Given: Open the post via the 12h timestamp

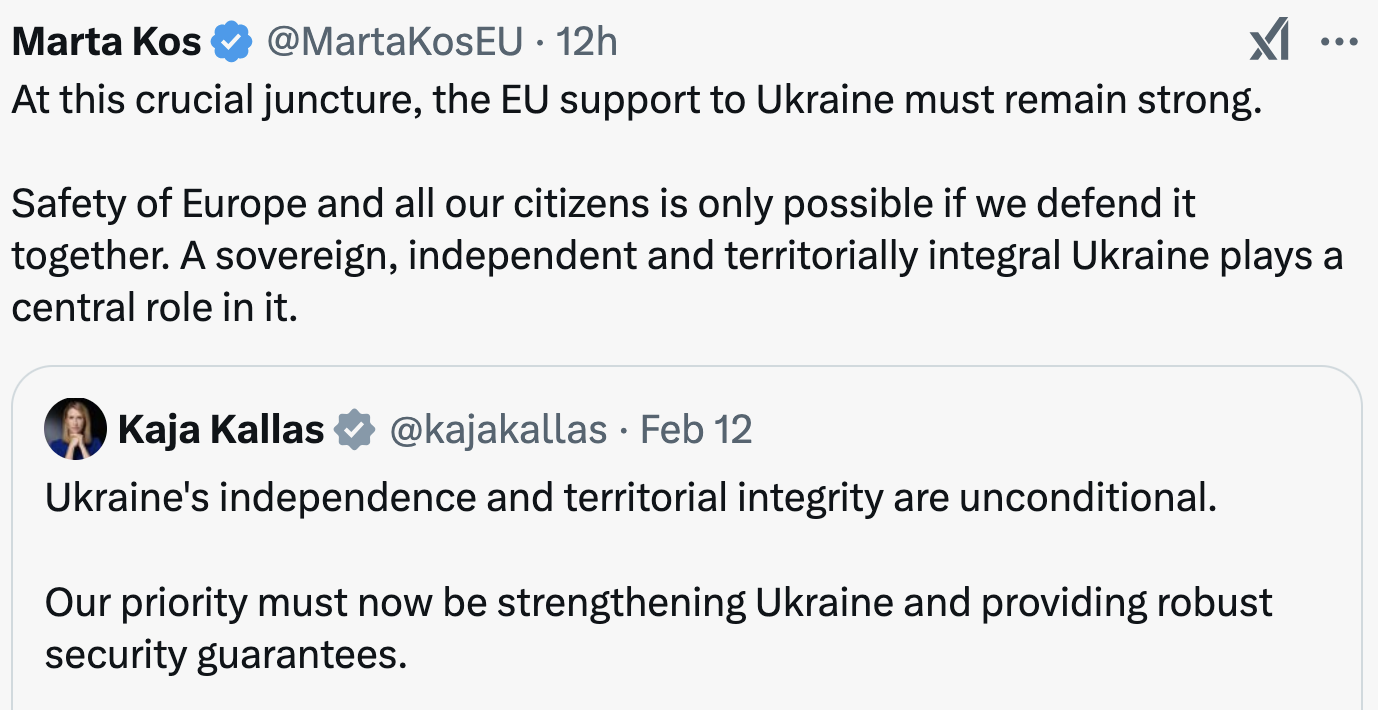Looking at the screenshot, I should point(587,42).
